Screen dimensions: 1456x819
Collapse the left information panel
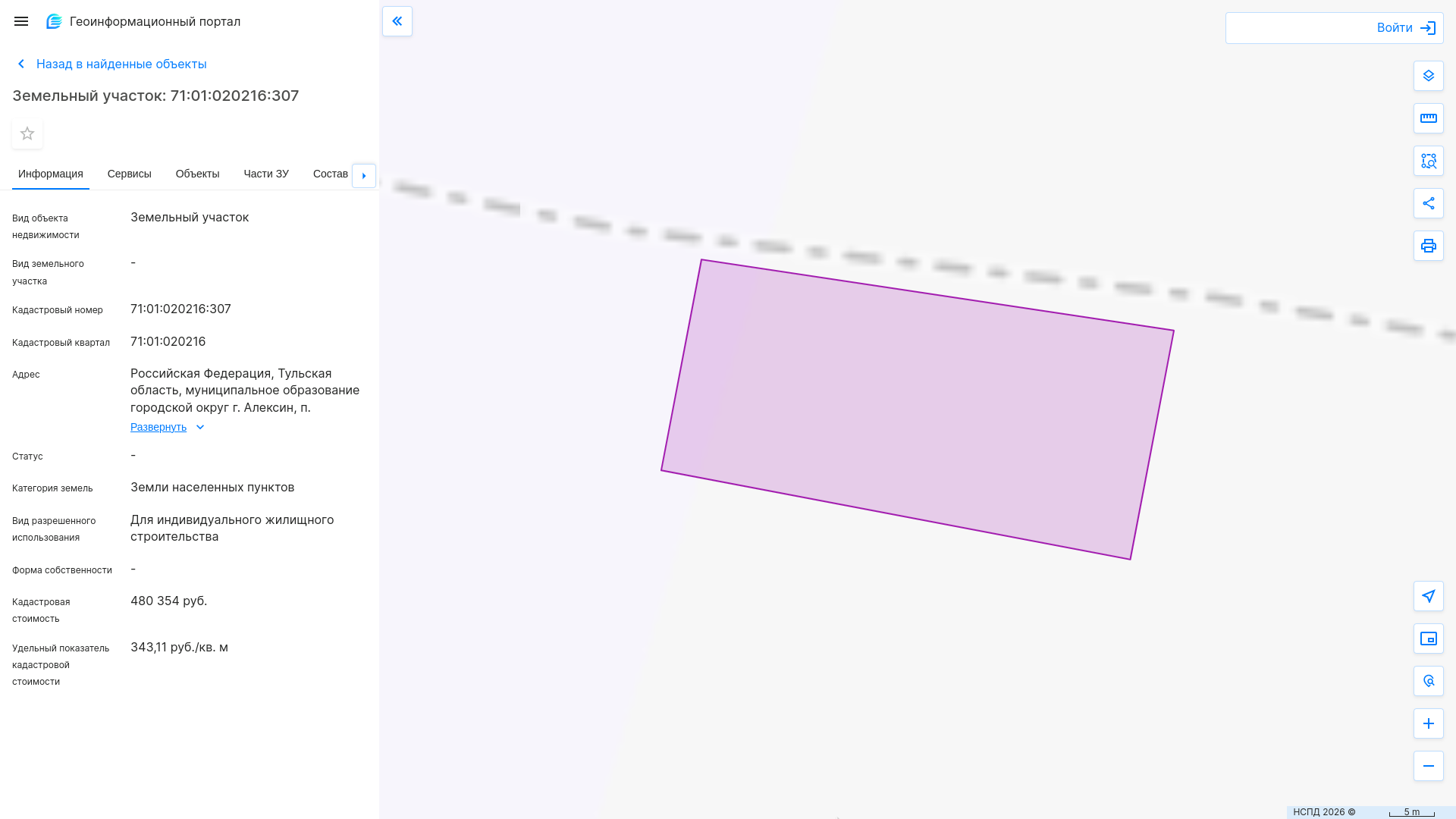coord(397,21)
